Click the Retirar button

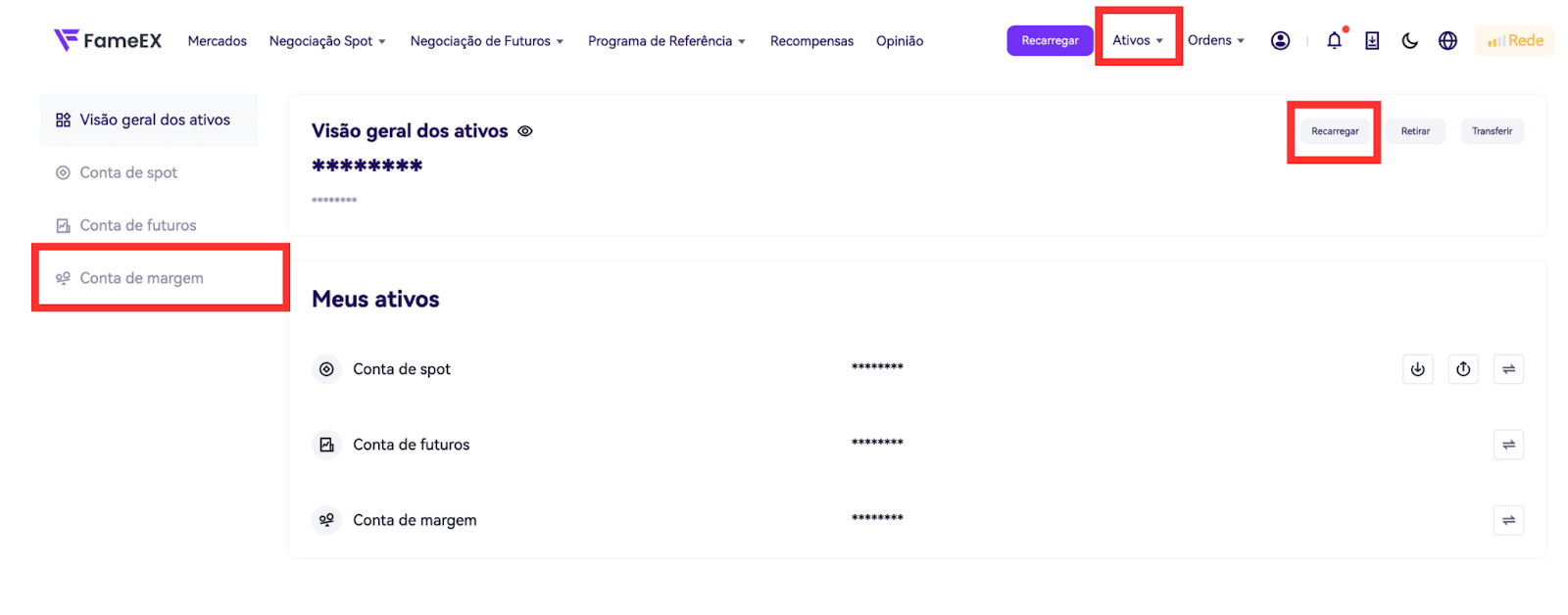coord(1415,131)
